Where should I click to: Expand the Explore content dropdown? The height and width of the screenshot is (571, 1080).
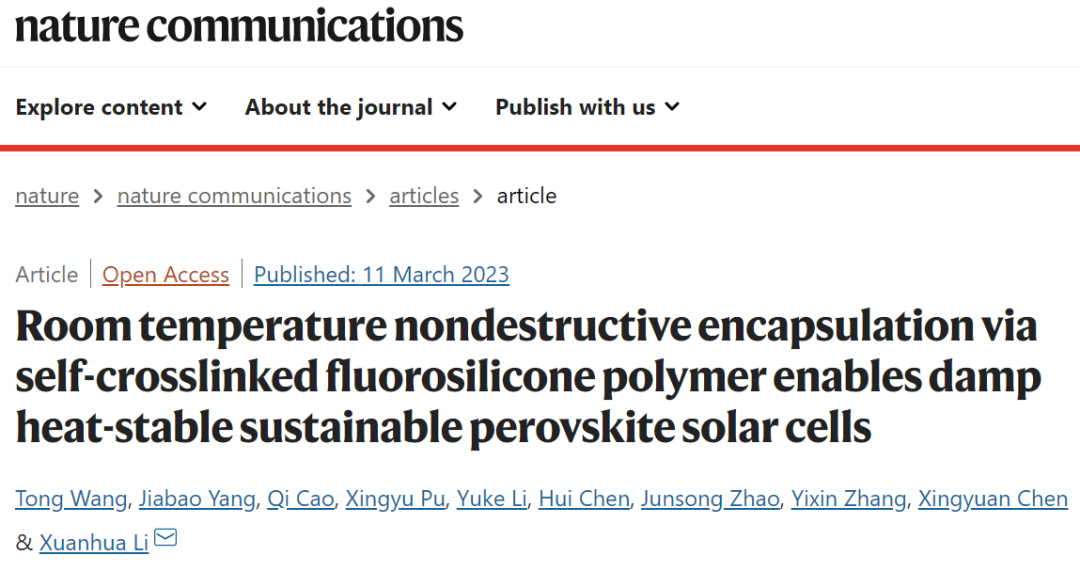coord(111,107)
